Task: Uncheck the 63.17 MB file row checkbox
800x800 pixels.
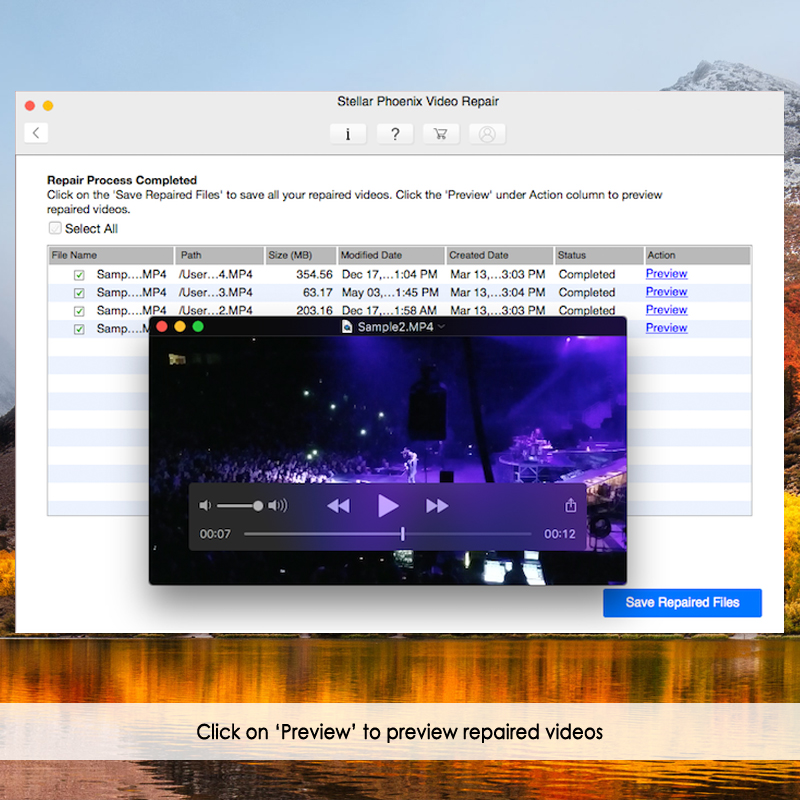Action: [79, 293]
